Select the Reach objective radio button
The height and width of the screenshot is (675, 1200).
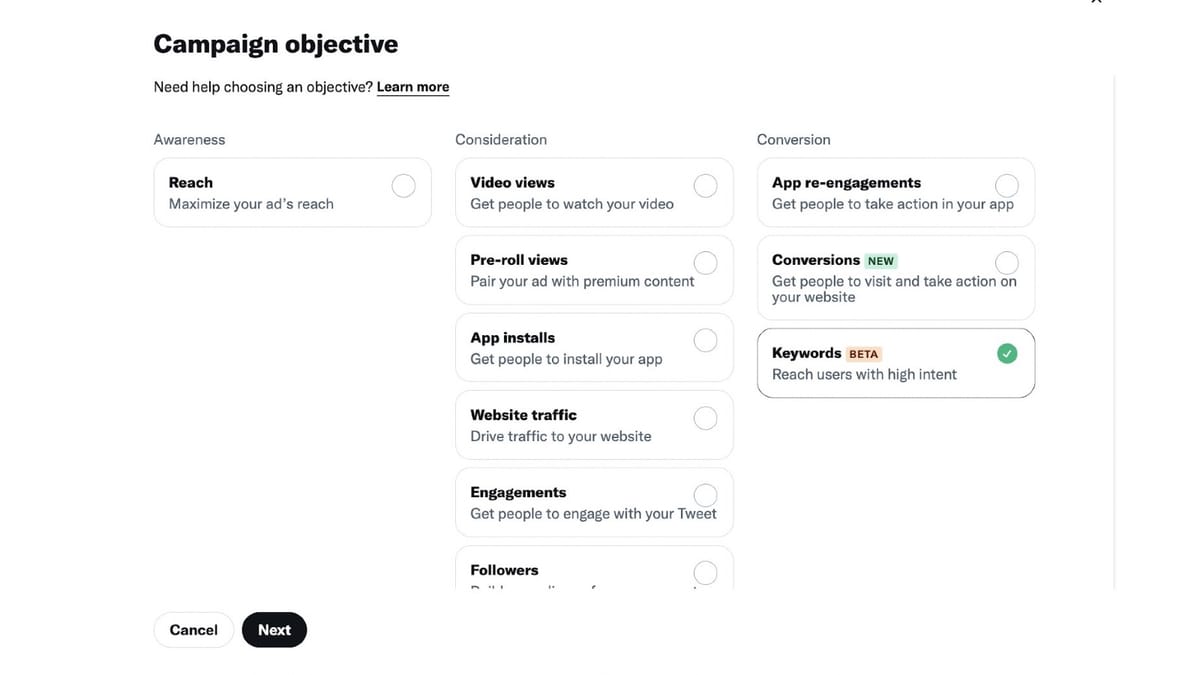(403, 186)
